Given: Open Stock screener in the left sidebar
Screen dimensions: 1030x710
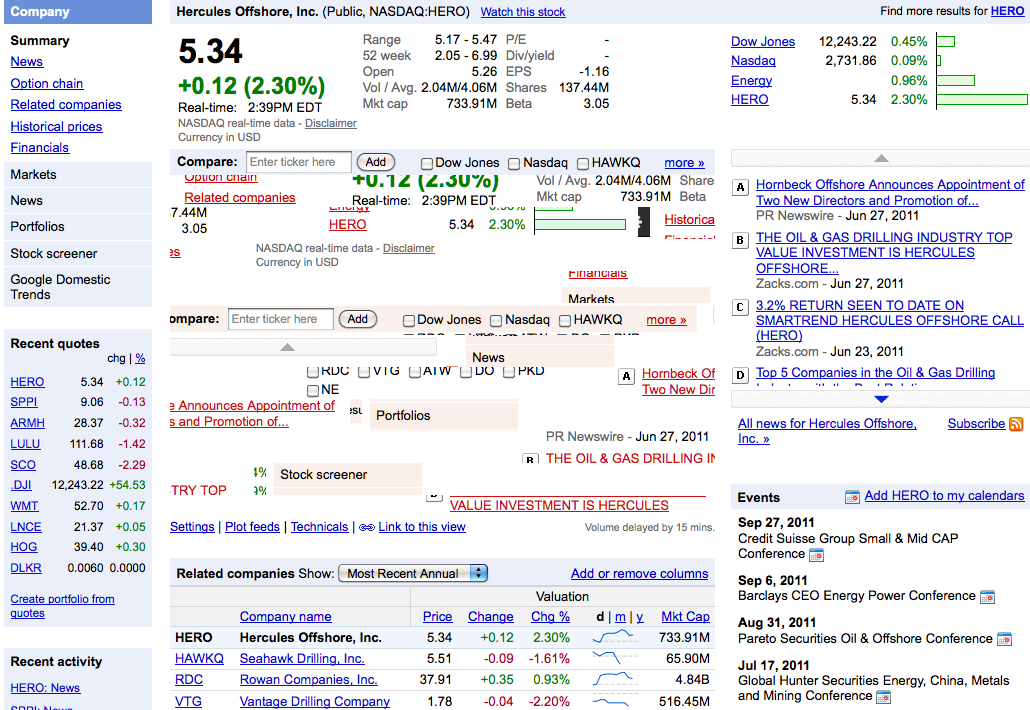Looking at the screenshot, I should pos(78,254).
